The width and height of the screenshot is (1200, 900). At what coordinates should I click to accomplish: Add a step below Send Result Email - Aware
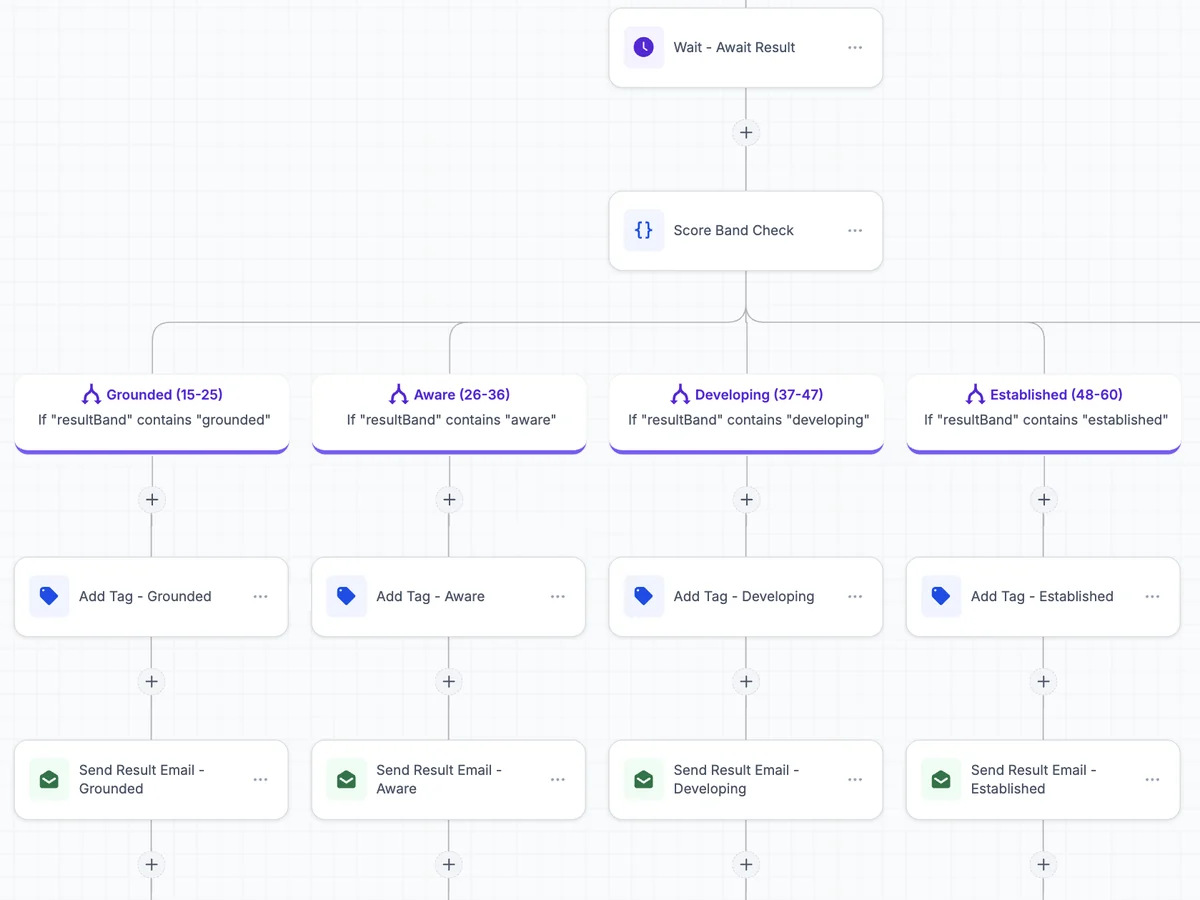click(449, 864)
